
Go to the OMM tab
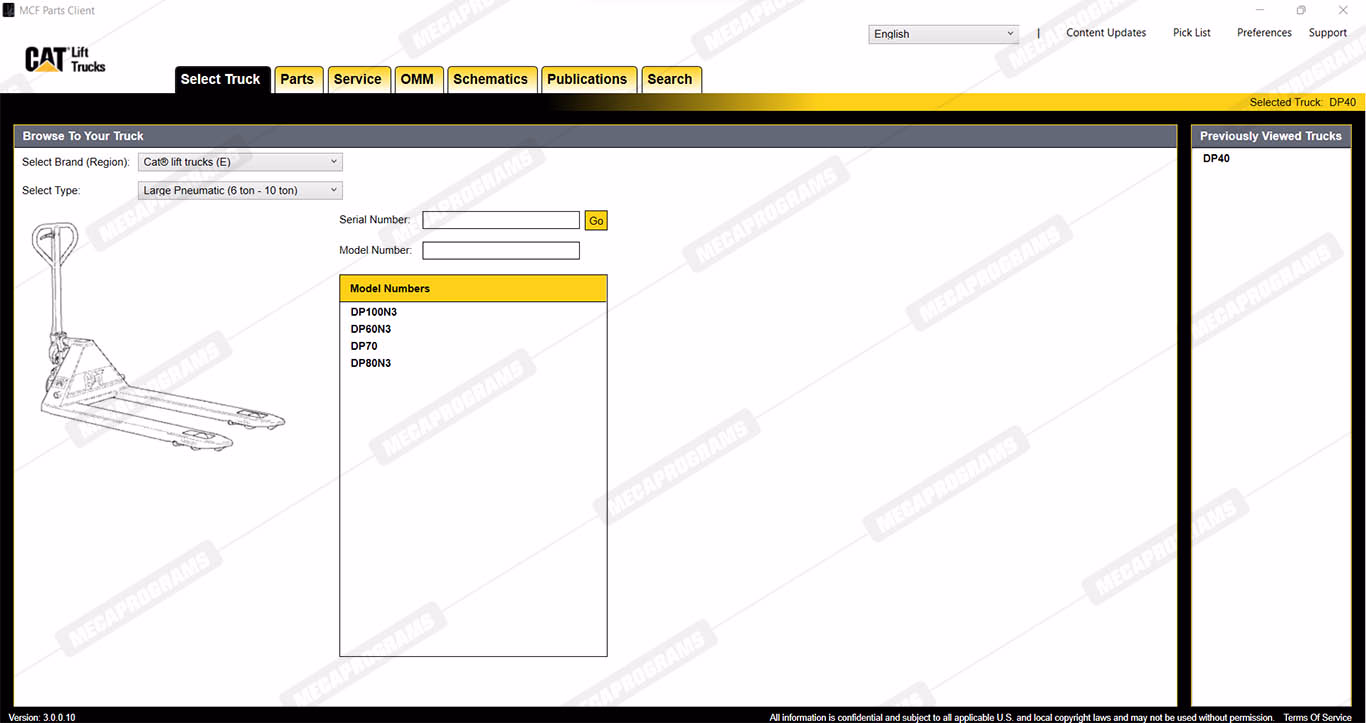pos(417,80)
